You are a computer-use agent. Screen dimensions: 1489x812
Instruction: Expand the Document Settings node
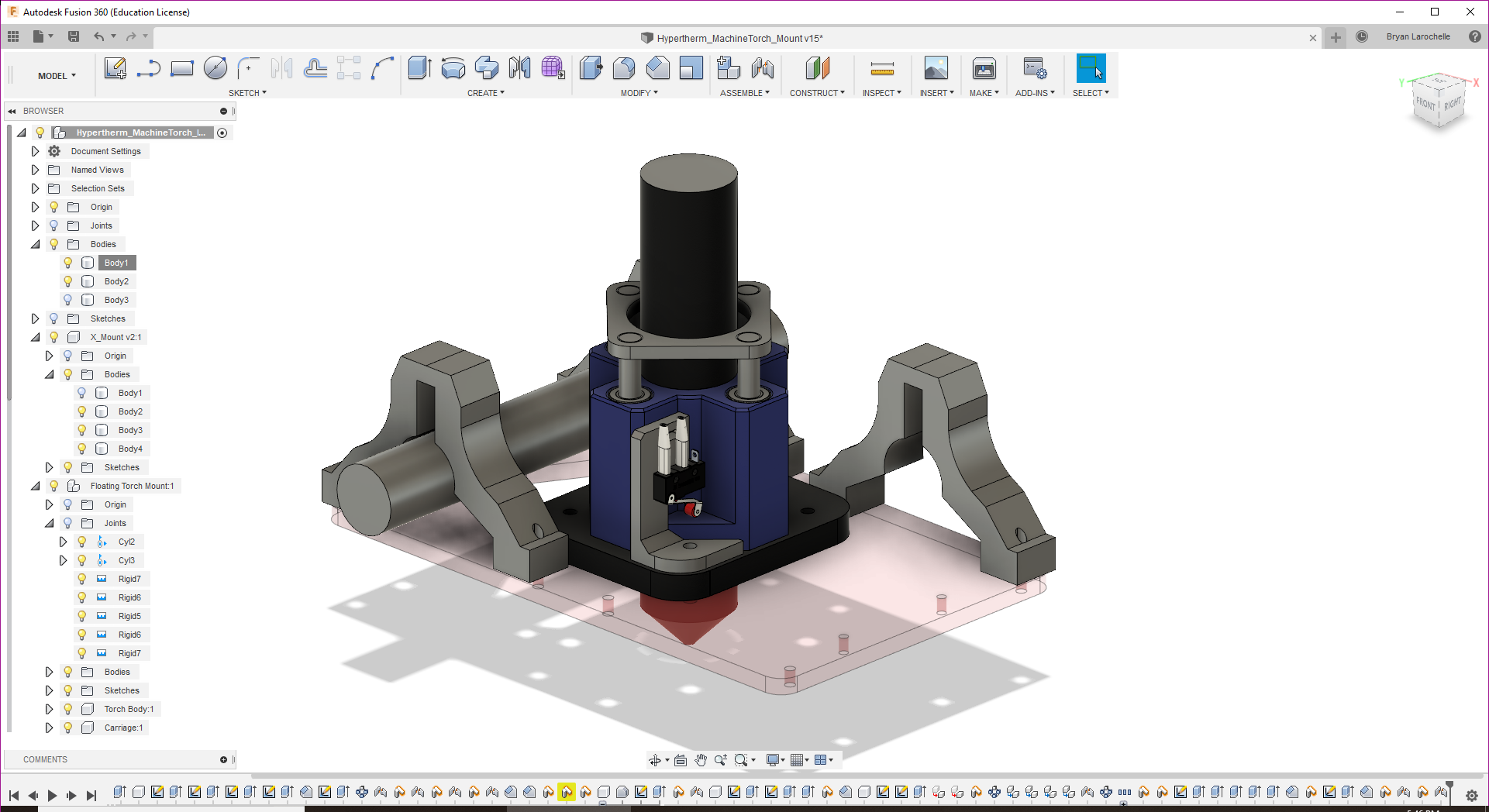[x=35, y=151]
